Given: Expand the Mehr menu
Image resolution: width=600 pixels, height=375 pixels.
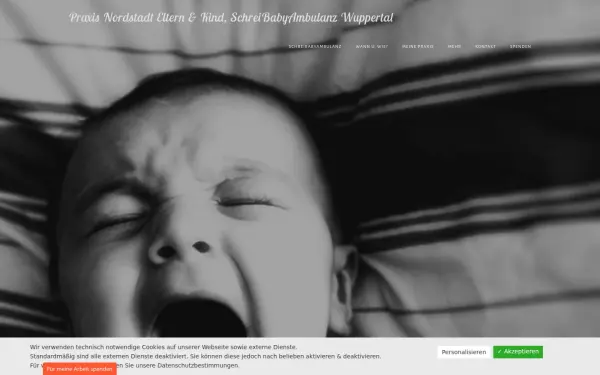Looking at the screenshot, I should click(x=454, y=47).
